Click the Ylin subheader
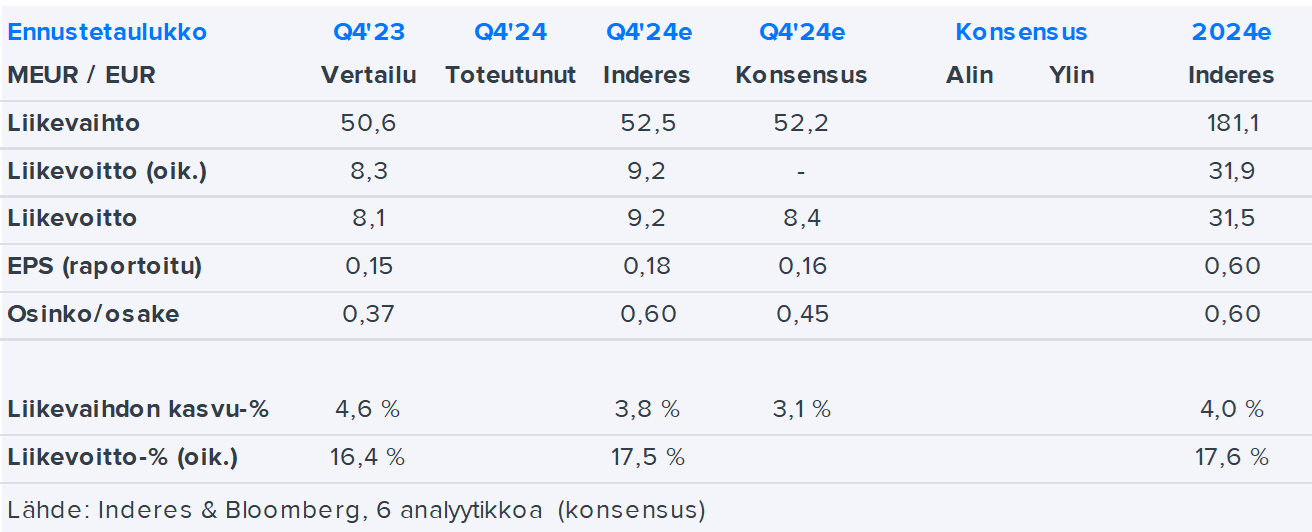Viewport: 1312px width, 532px height. [x=1072, y=75]
